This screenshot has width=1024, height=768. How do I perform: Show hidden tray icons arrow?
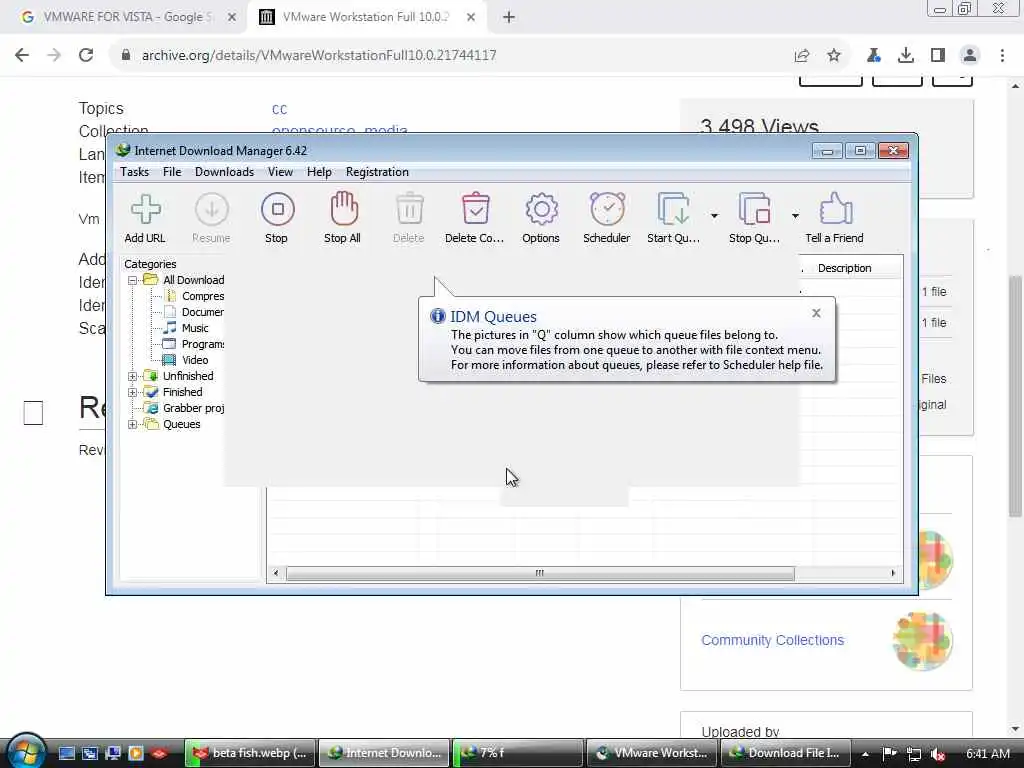tap(865, 754)
